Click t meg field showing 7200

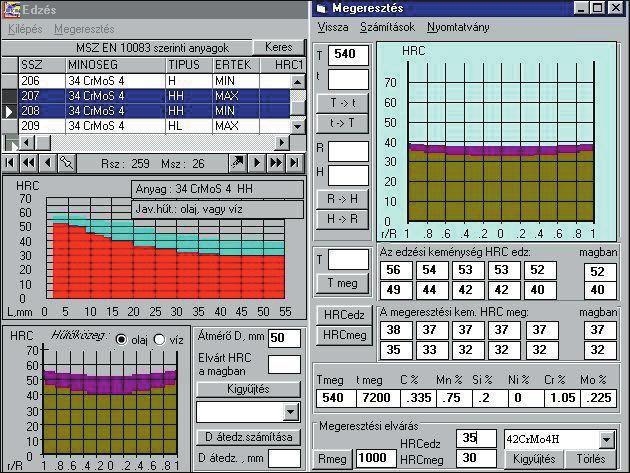pos(378,398)
